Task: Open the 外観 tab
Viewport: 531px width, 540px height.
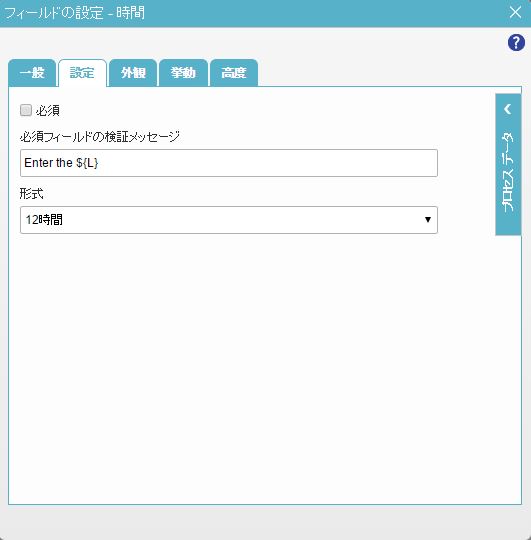Action: pos(133,73)
